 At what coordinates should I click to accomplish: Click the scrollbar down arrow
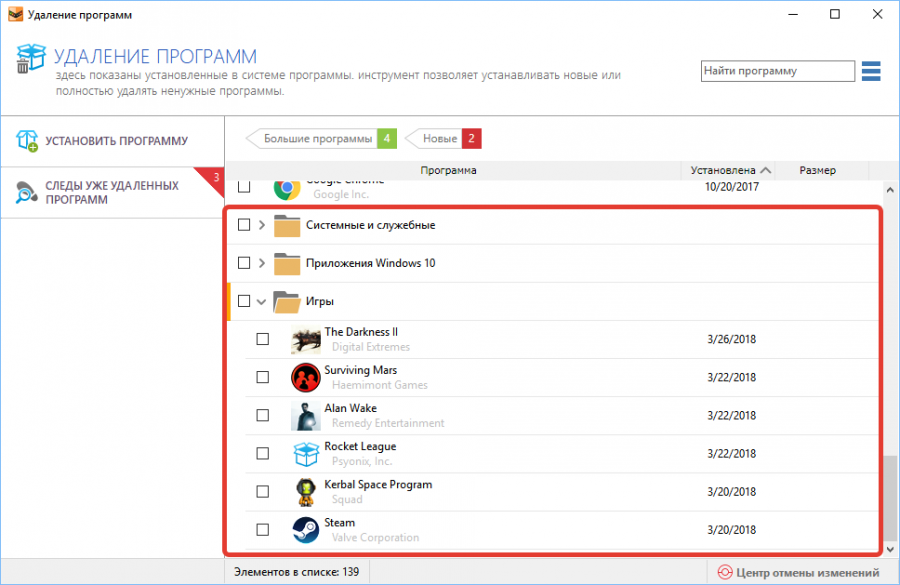(890, 549)
